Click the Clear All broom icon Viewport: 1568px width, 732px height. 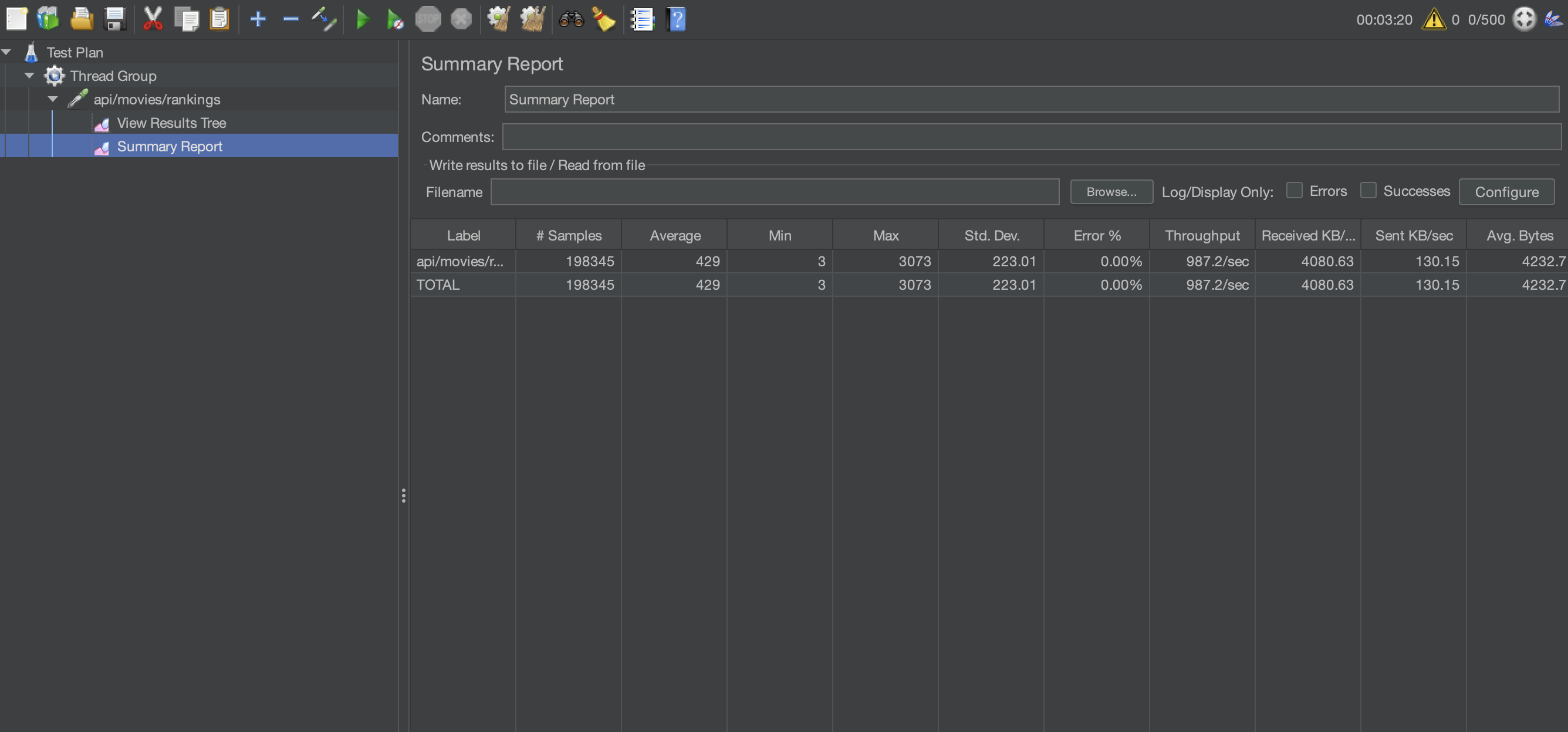pos(533,19)
